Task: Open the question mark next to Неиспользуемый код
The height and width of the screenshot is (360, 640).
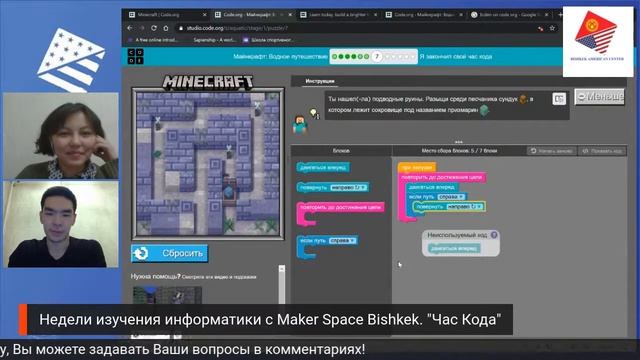Action: point(494,235)
